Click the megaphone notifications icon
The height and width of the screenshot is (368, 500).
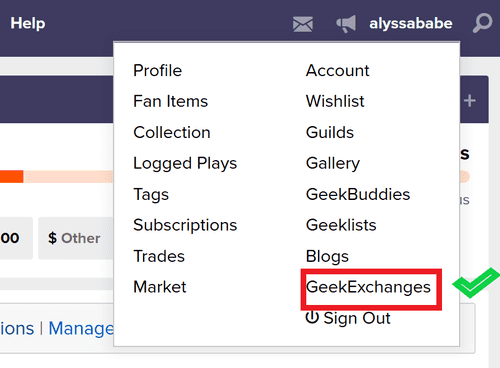346,24
